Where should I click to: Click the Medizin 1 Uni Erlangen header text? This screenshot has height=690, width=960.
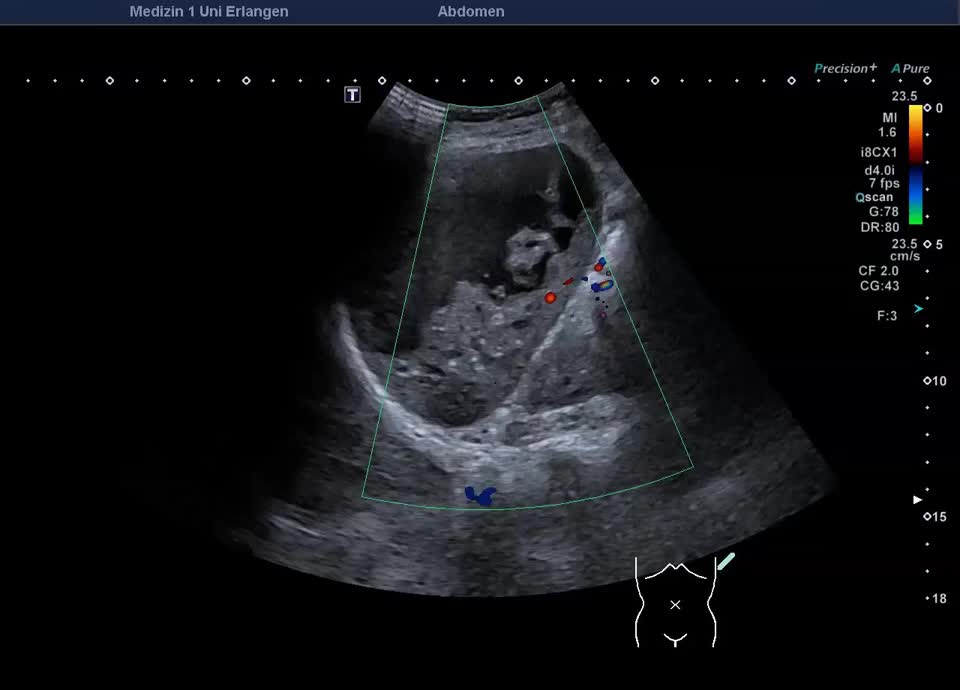(209, 12)
